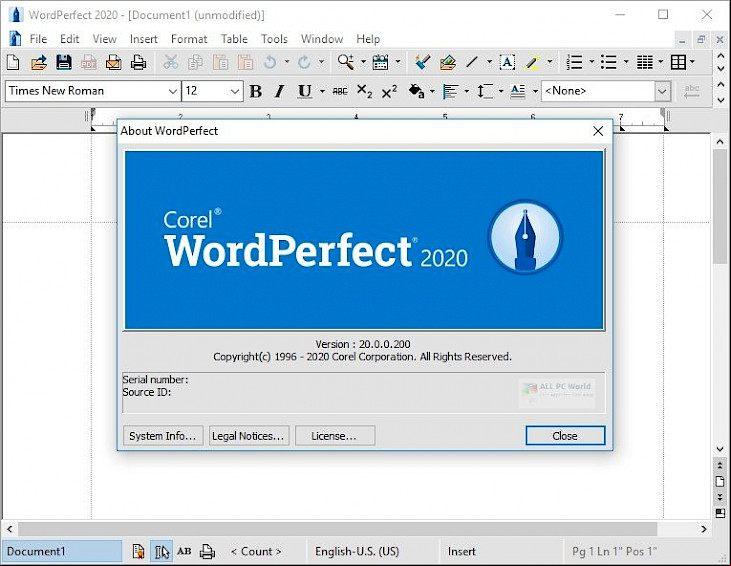Image resolution: width=731 pixels, height=566 pixels.
Task: Expand the Times New Roman font dropdown
Action: pos(173,91)
